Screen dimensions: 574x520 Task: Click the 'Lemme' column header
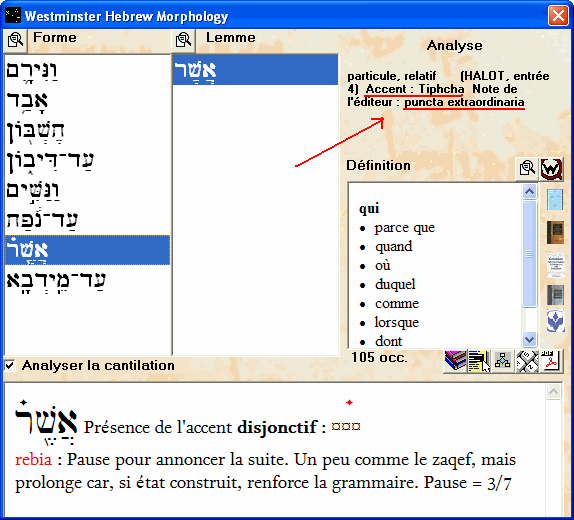pyautogui.click(x=231, y=37)
